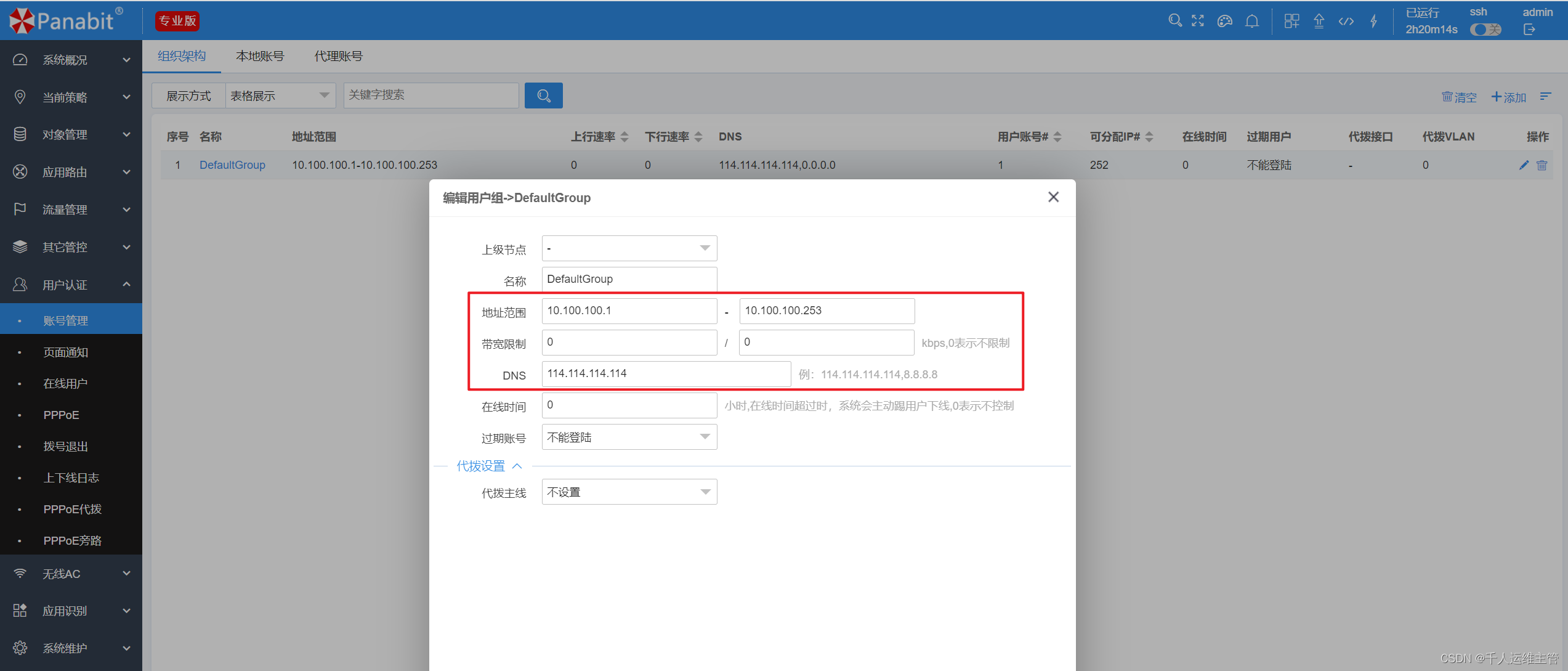This screenshot has width=1568, height=671.
Task: Open notifications bell icon
Action: click(1252, 21)
